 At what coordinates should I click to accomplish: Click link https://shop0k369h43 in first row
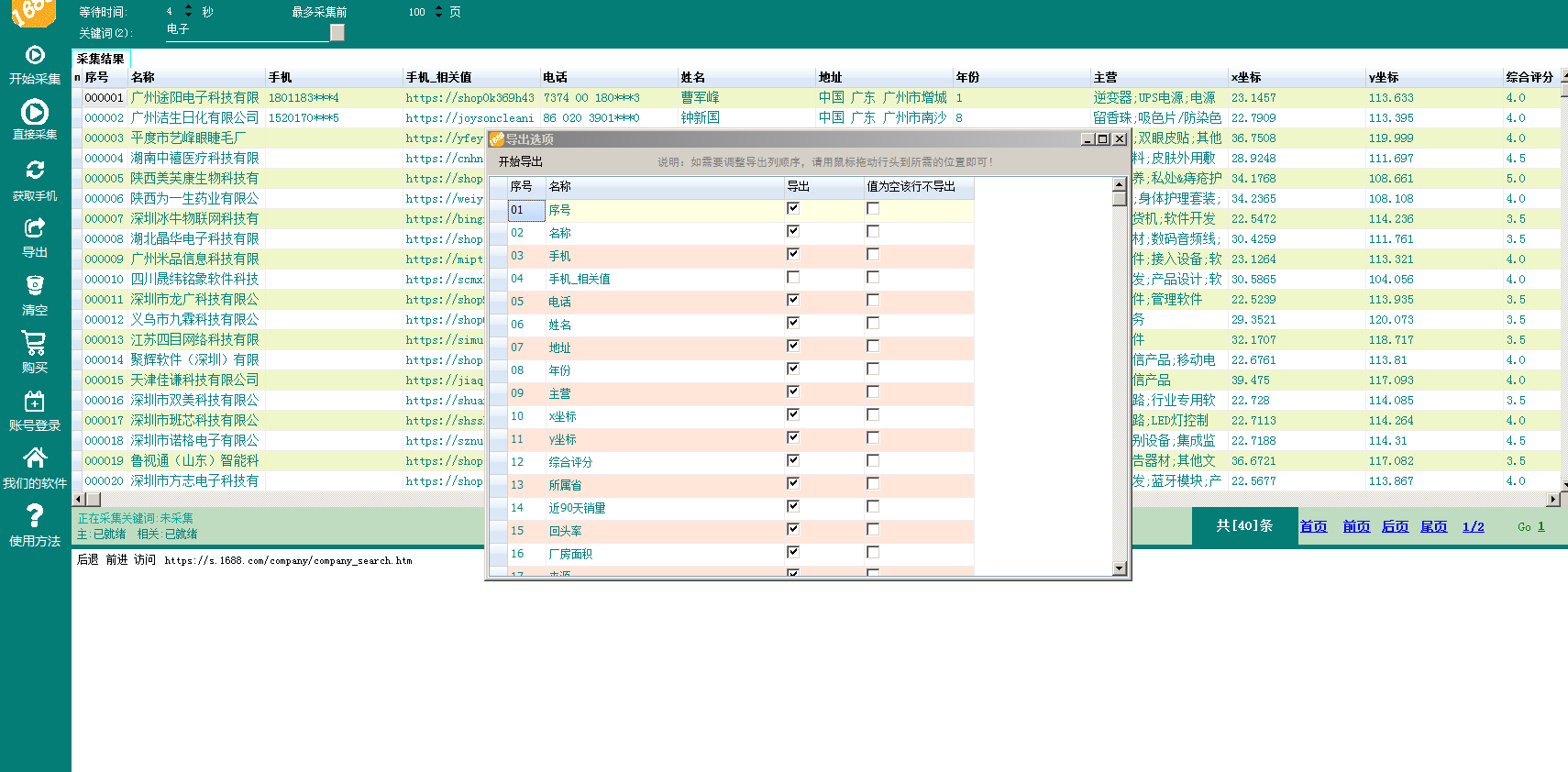[469, 97]
